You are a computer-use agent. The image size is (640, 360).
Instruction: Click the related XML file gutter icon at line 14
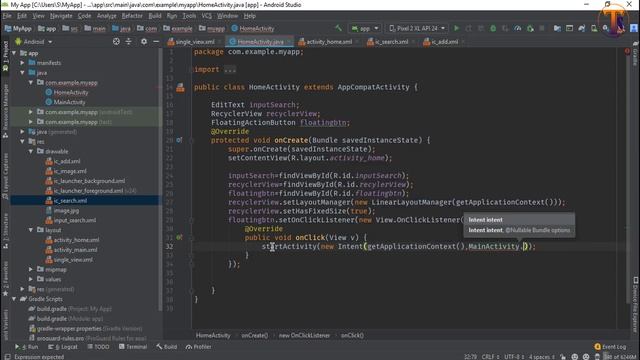tap(180, 87)
